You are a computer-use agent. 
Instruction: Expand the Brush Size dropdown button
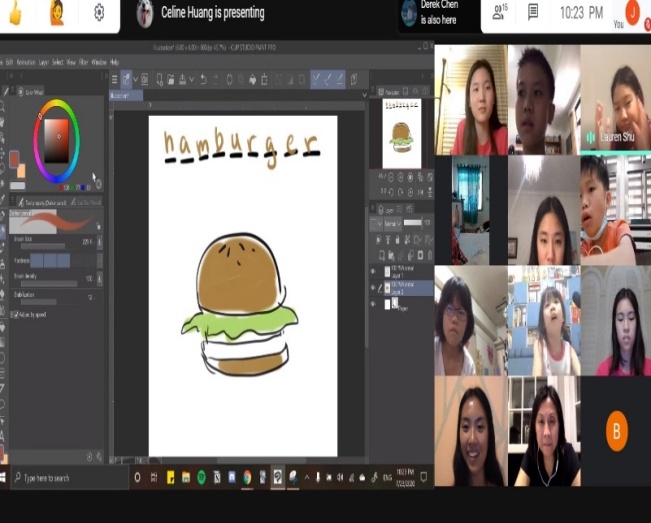click(x=99, y=241)
